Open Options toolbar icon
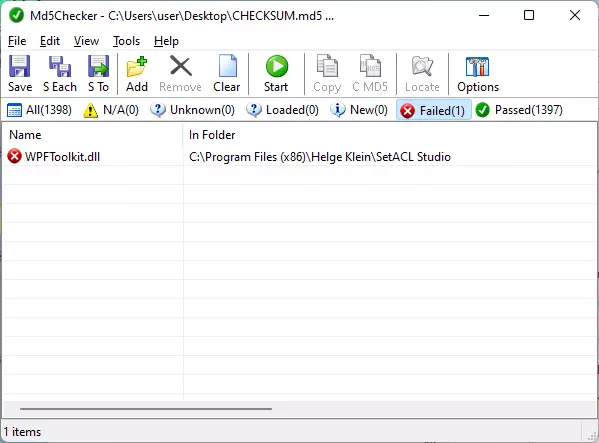 point(478,67)
